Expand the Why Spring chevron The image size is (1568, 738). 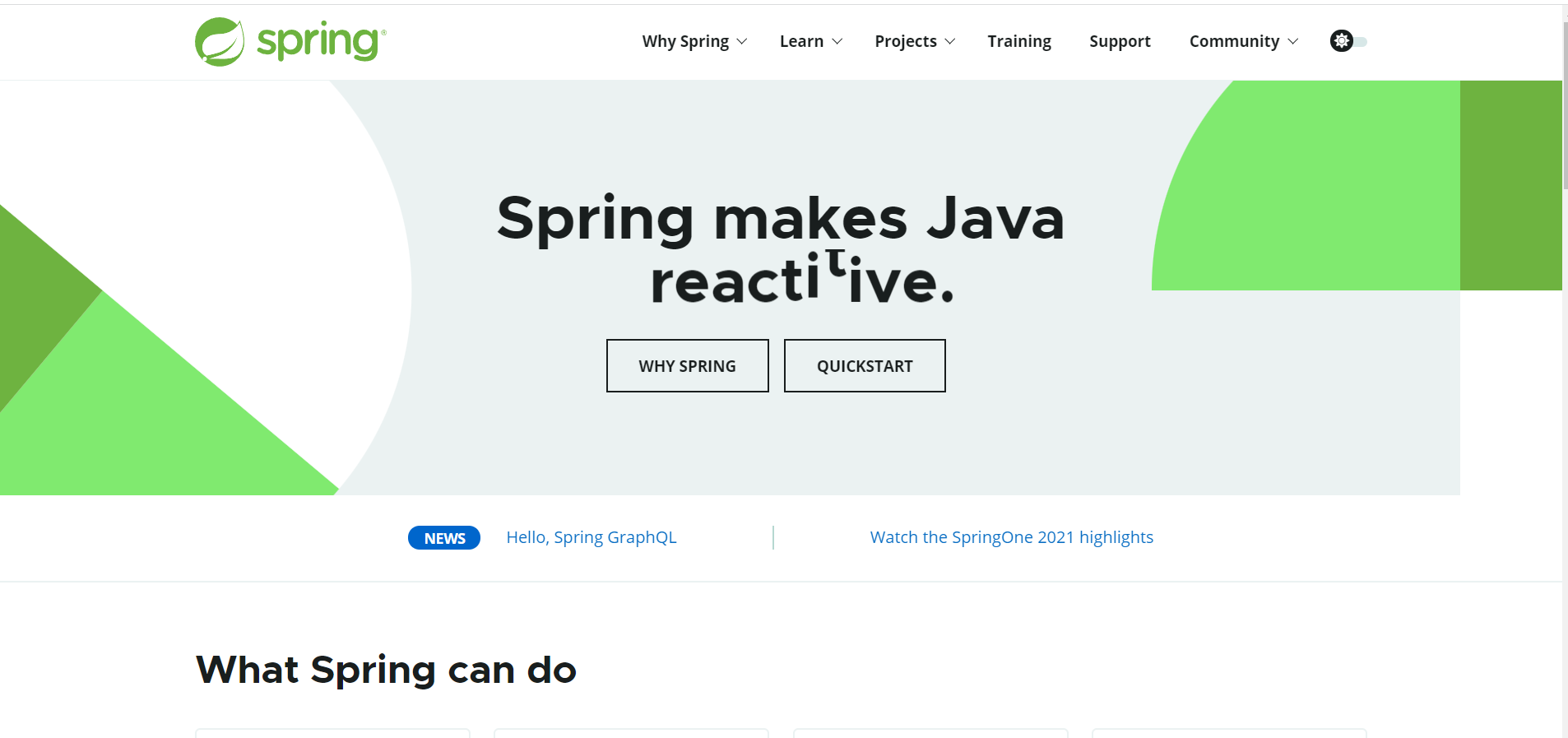(742, 41)
